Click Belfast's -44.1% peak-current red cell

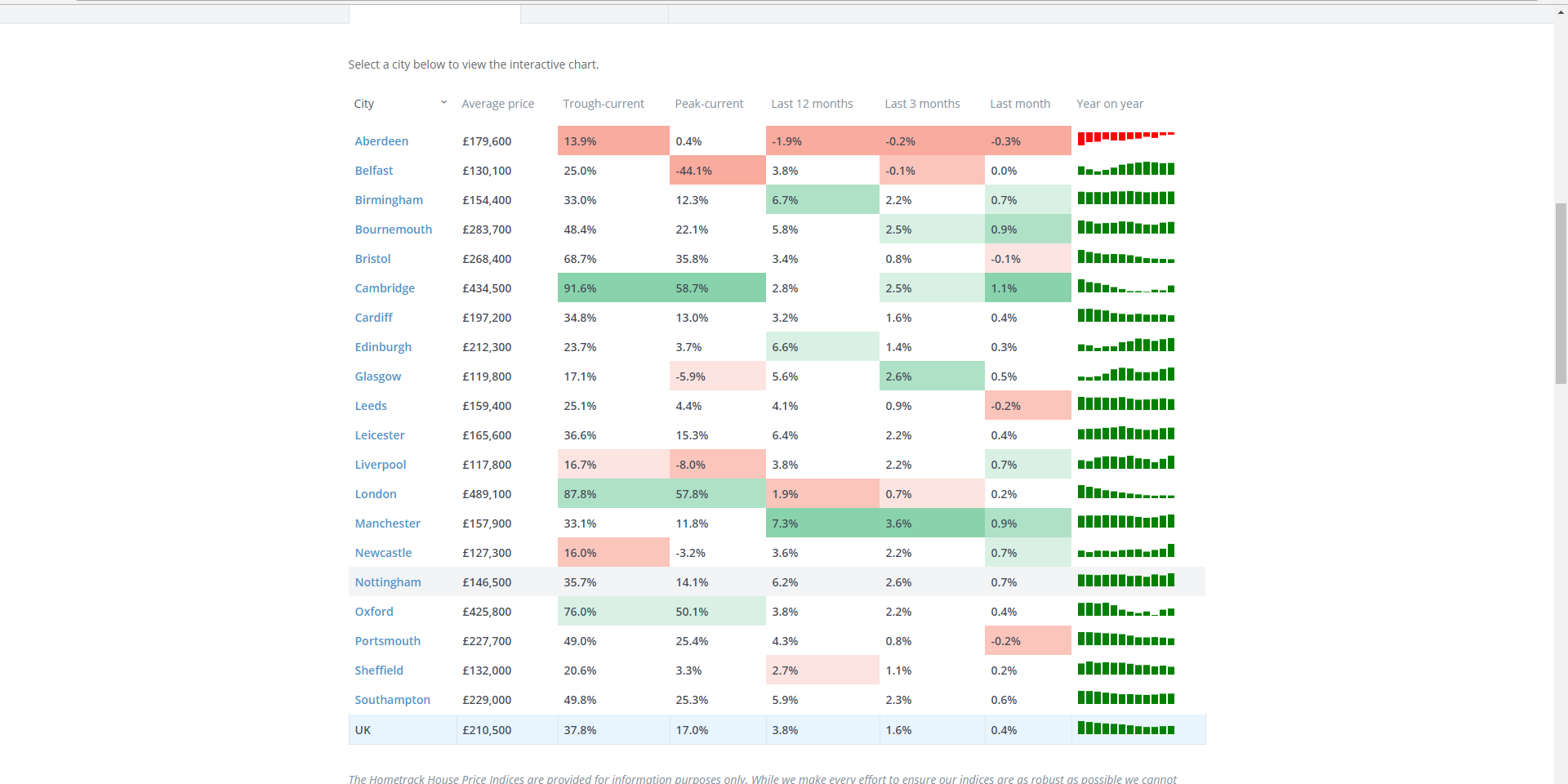click(717, 171)
